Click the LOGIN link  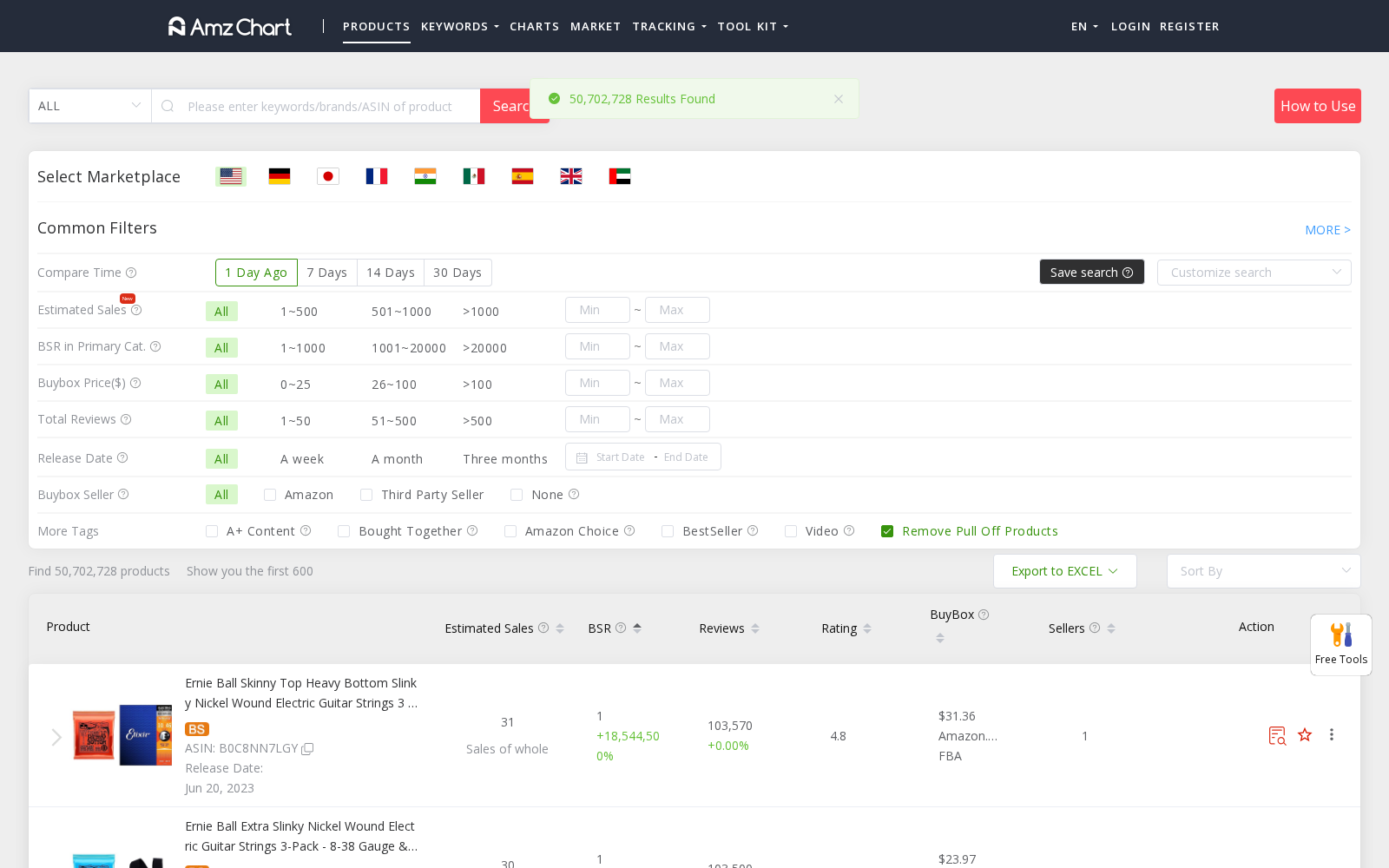tap(1130, 27)
